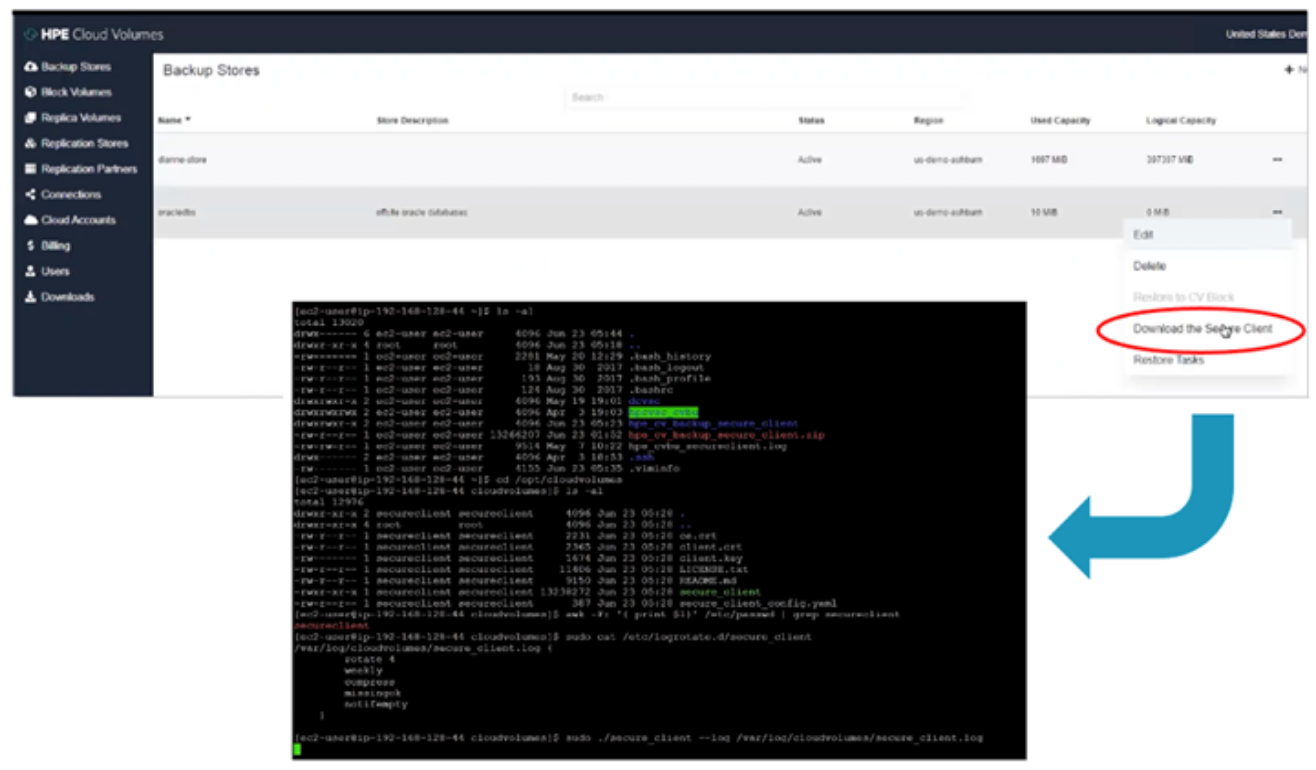Click the Replication Stores sidebar icon
Image resolution: width=1316 pixels, height=770 pixels.
pos(30,144)
